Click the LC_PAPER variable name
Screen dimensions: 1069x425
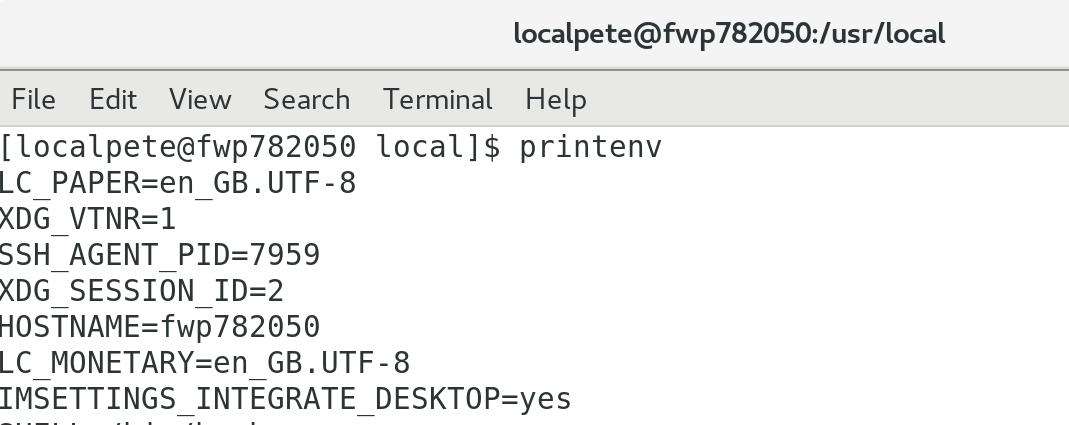(68, 184)
